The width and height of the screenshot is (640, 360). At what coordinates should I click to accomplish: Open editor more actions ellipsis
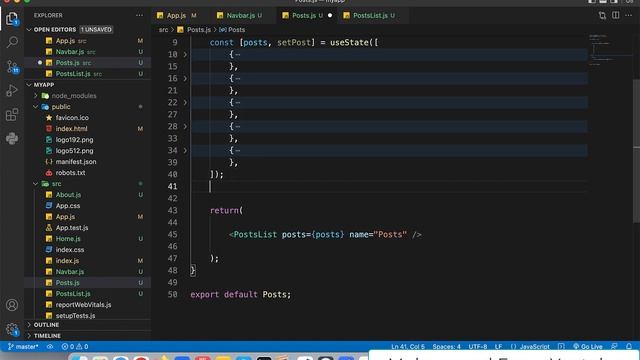coord(629,16)
